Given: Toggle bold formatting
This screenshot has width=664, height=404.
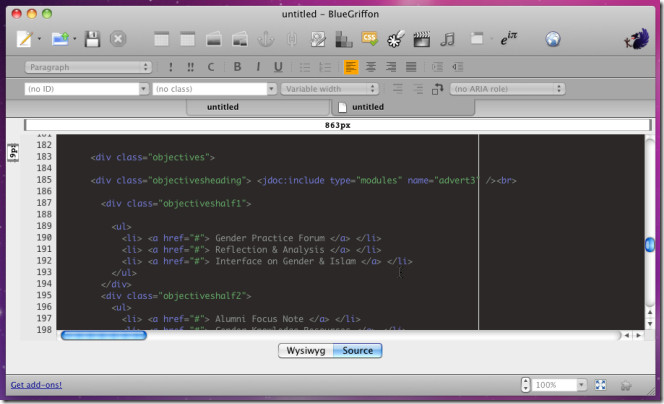Looking at the screenshot, I should tap(237, 67).
